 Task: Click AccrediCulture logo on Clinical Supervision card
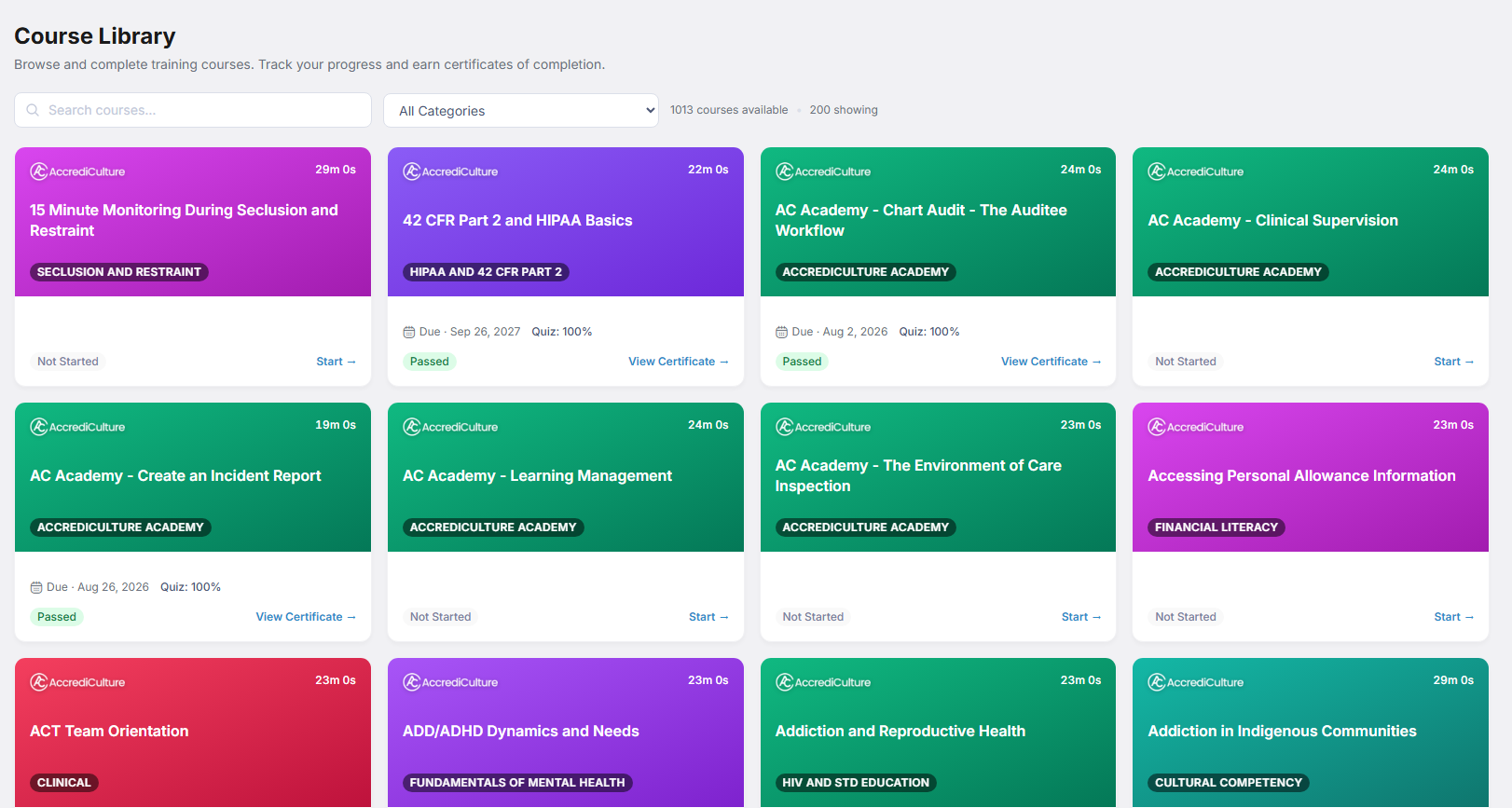[x=1195, y=171]
